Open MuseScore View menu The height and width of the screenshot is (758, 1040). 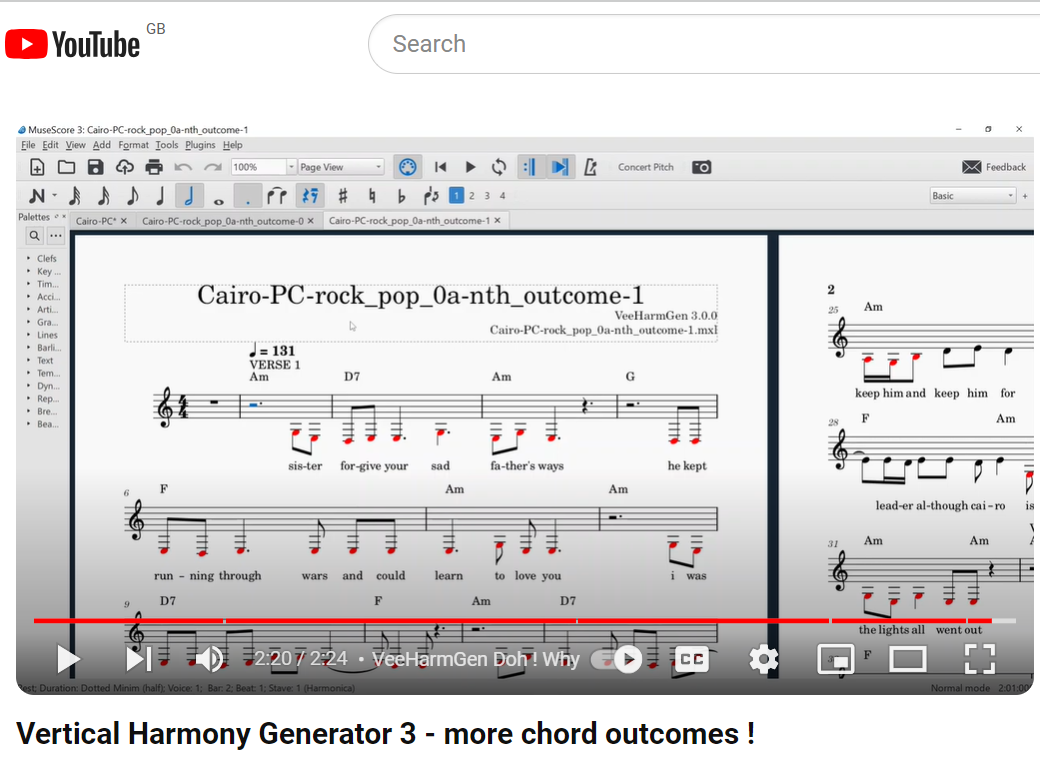tap(75, 145)
